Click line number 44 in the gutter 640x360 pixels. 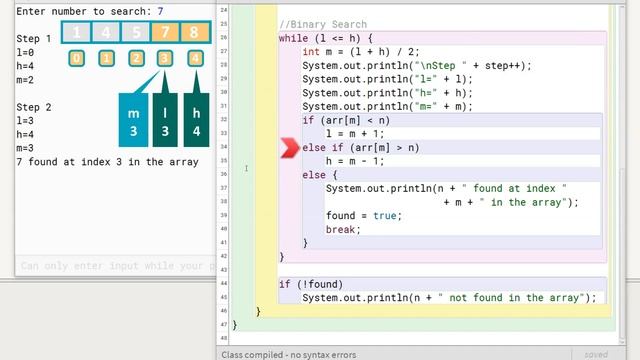(224, 283)
